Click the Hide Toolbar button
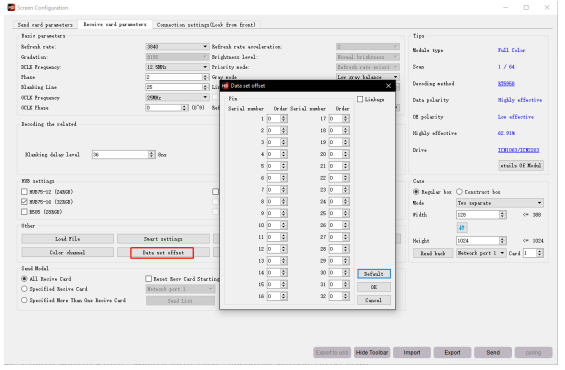This screenshot has height=370, width=565. click(x=372, y=352)
